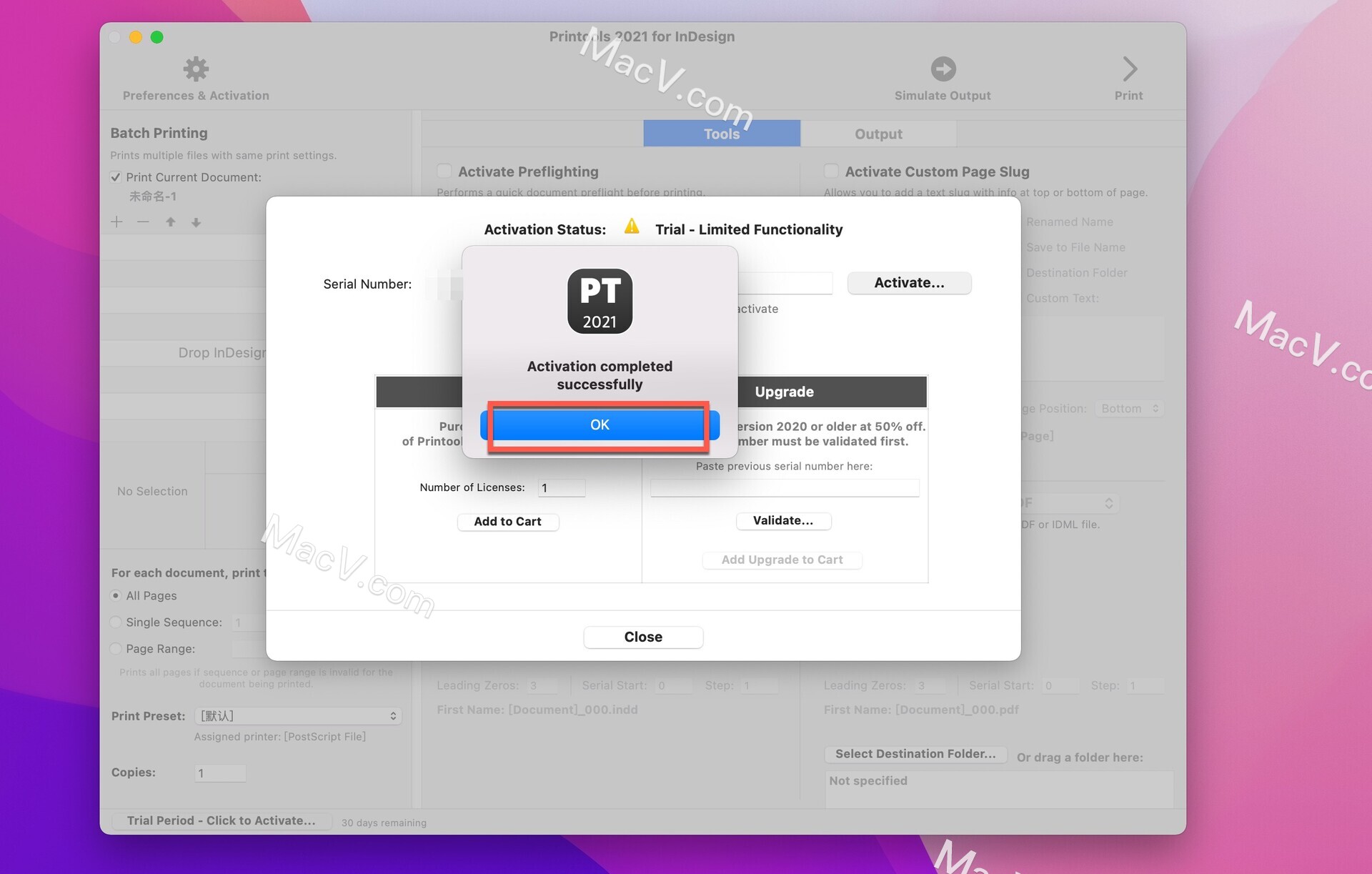1372x874 pixels.
Task: Click the Add Upgrade to Cart button
Action: coord(782,560)
